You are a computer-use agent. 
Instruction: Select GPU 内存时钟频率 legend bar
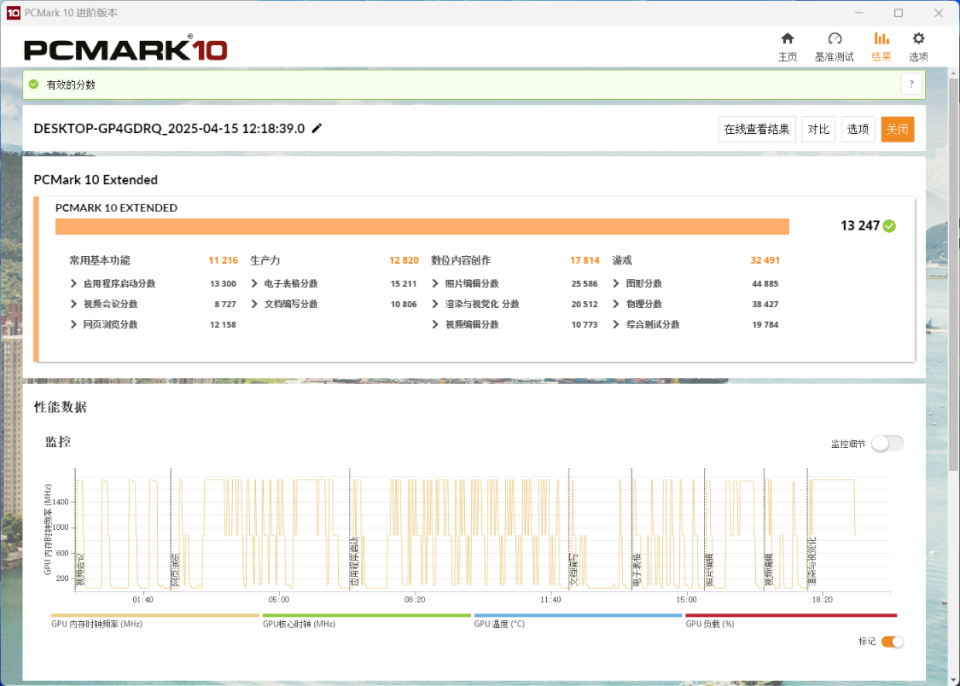(x=156, y=616)
